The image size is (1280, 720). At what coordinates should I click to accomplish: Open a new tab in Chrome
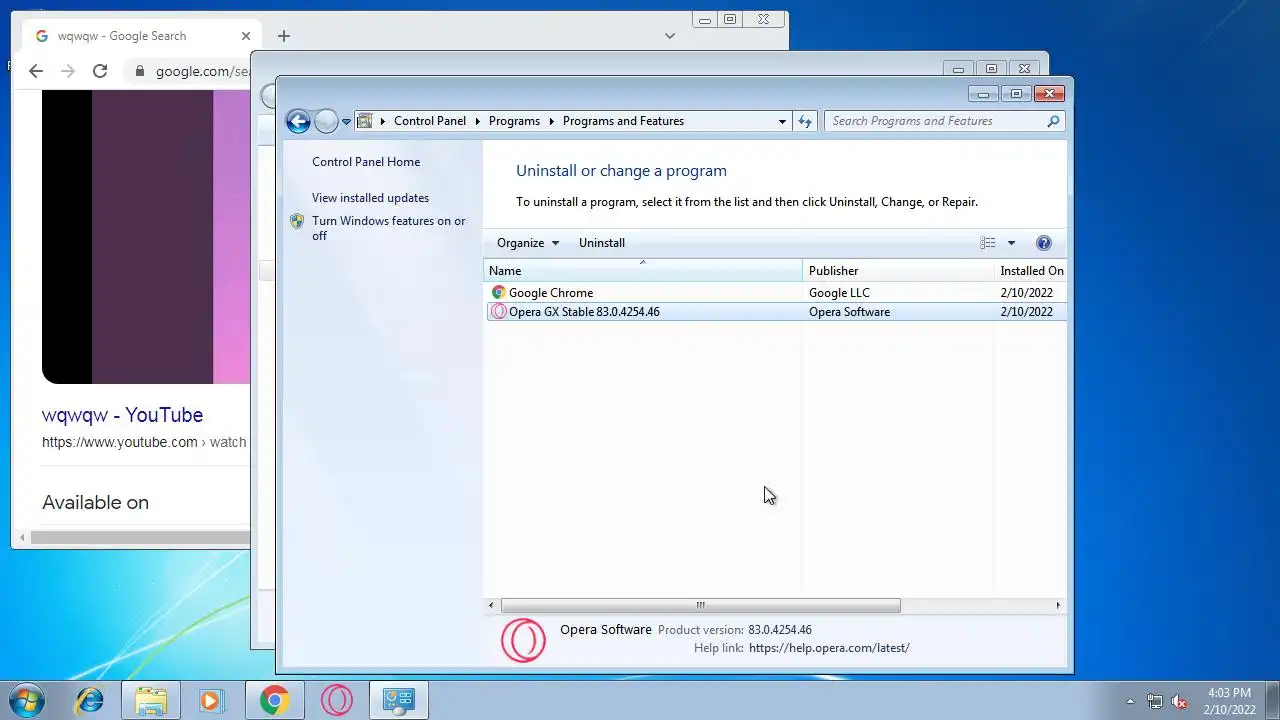[284, 36]
